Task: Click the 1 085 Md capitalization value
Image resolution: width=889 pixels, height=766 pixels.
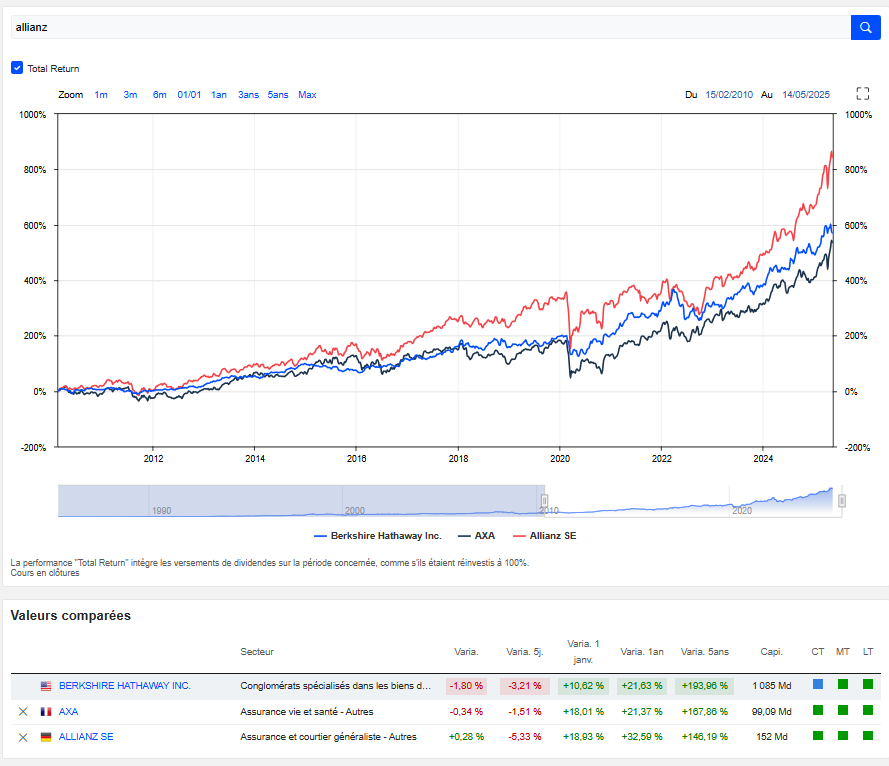Action: pos(772,686)
